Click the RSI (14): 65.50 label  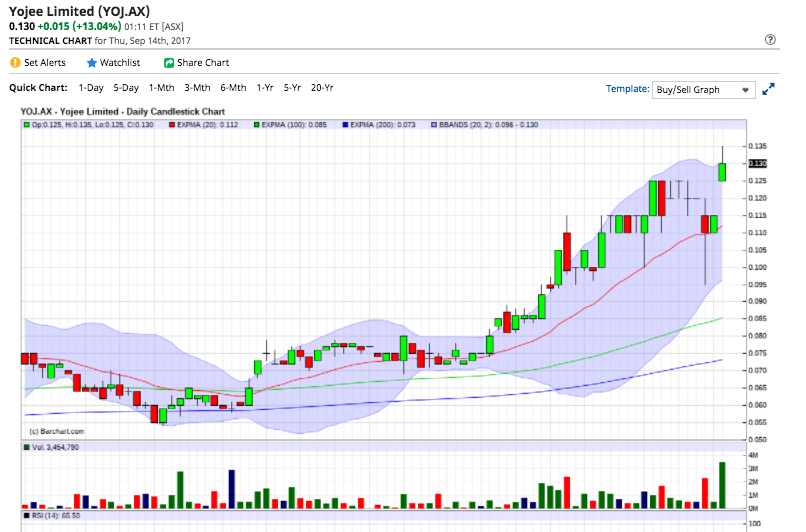(56, 516)
